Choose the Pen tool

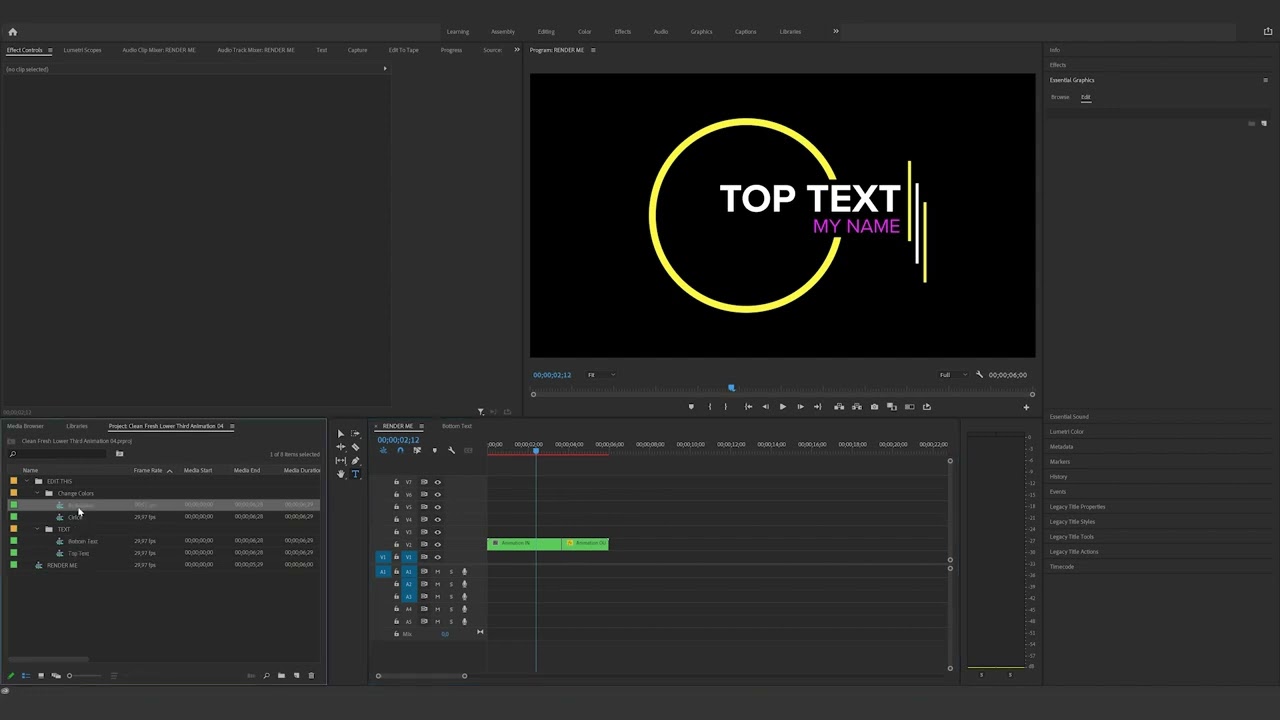point(355,460)
